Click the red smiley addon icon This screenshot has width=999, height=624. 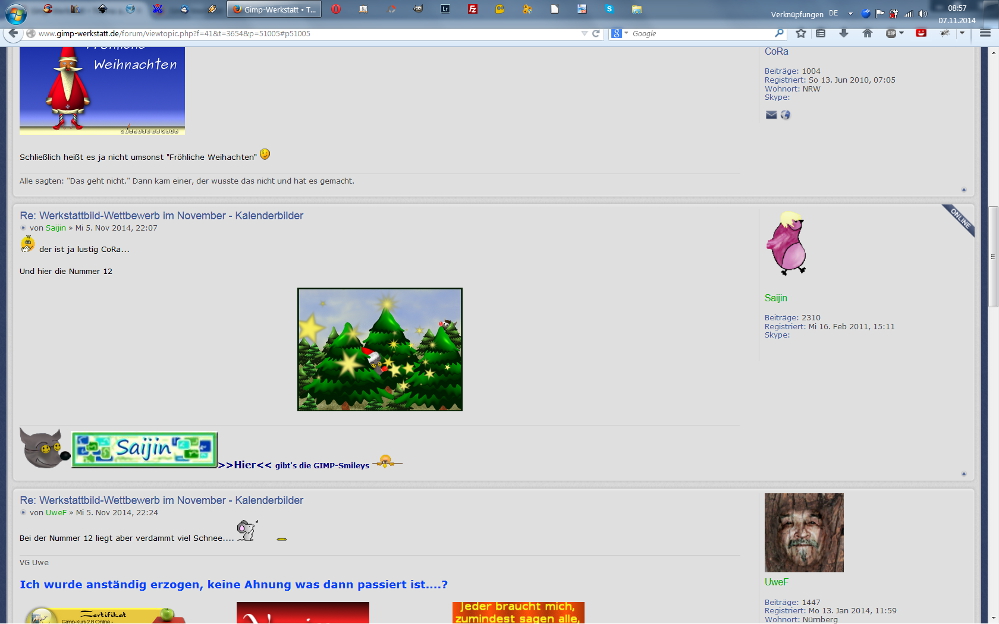(x=921, y=33)
